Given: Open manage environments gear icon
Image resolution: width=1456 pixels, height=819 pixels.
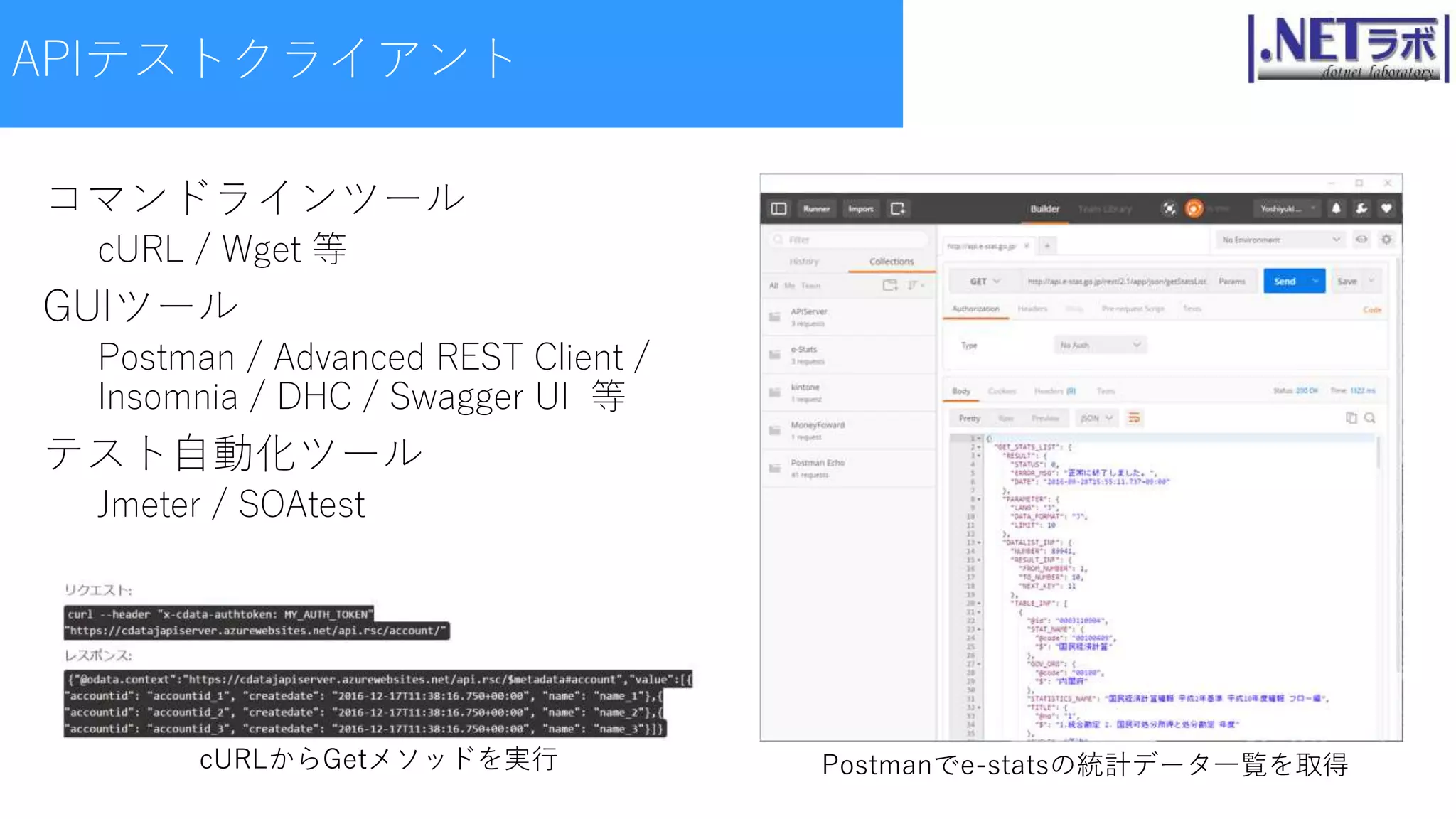Looking at the screenshot, I should click(1386, 240).
